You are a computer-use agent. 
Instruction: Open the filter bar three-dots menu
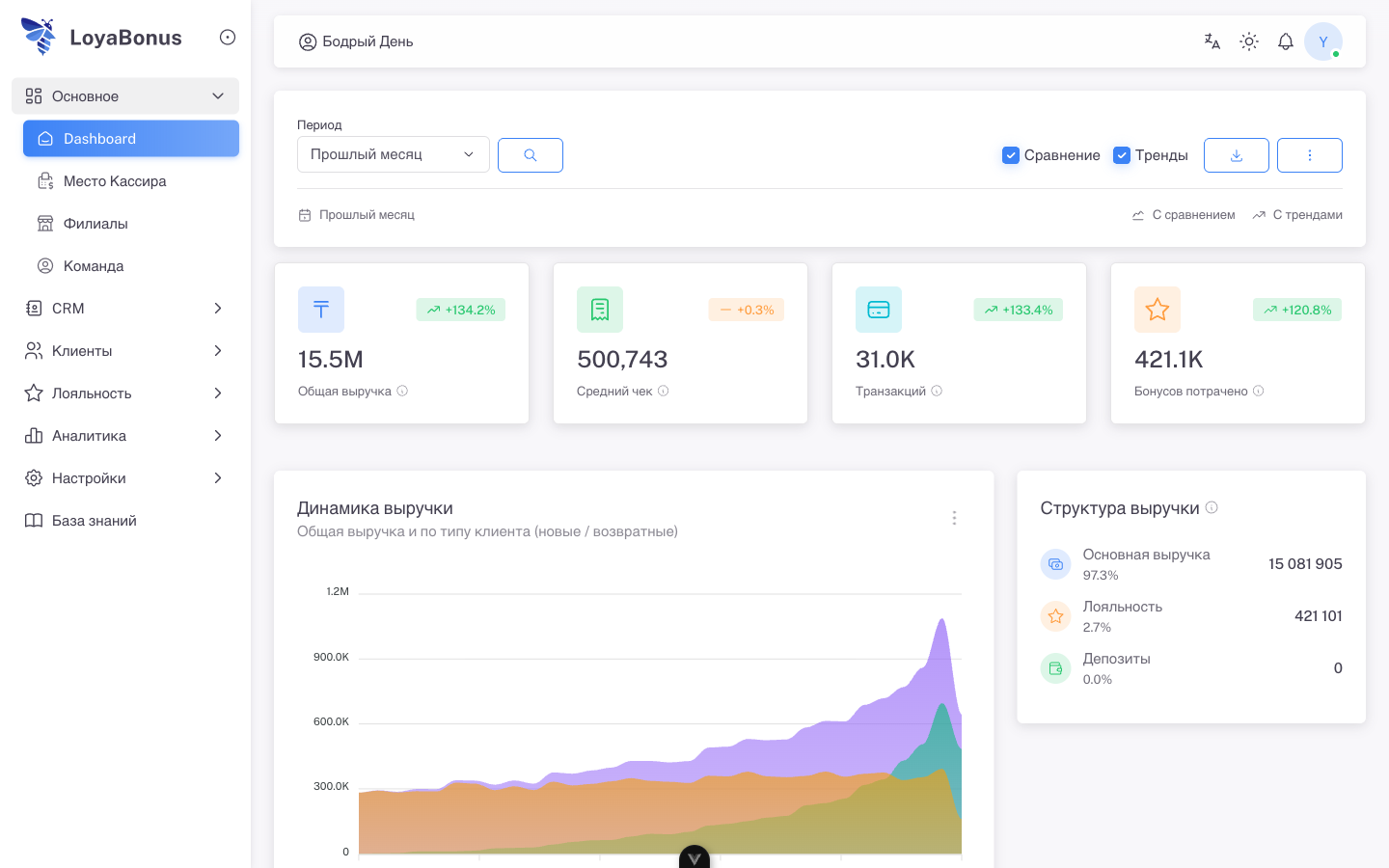tap(1309, 155)
